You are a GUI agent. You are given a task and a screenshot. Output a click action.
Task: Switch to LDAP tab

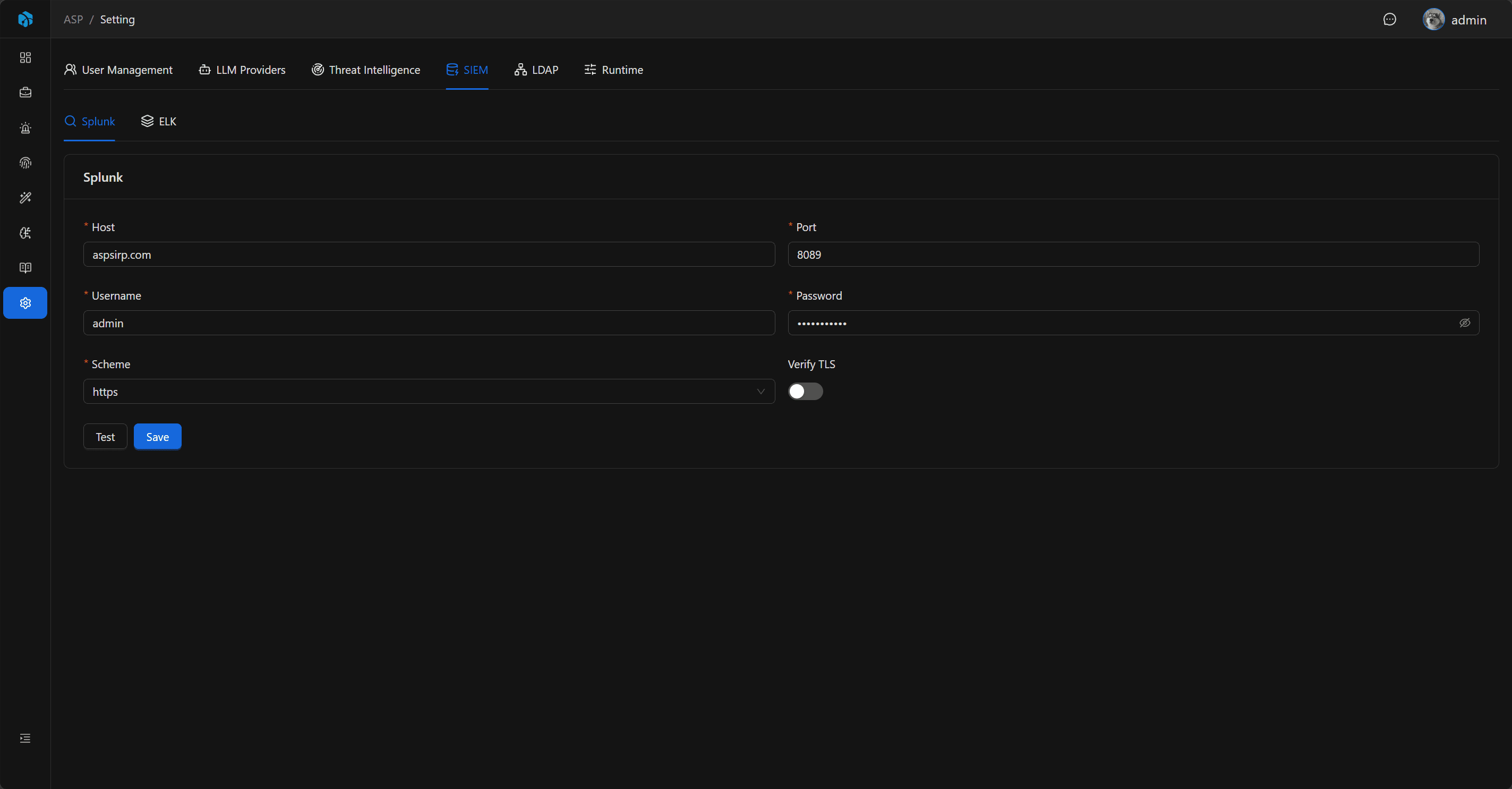point(536,70)
